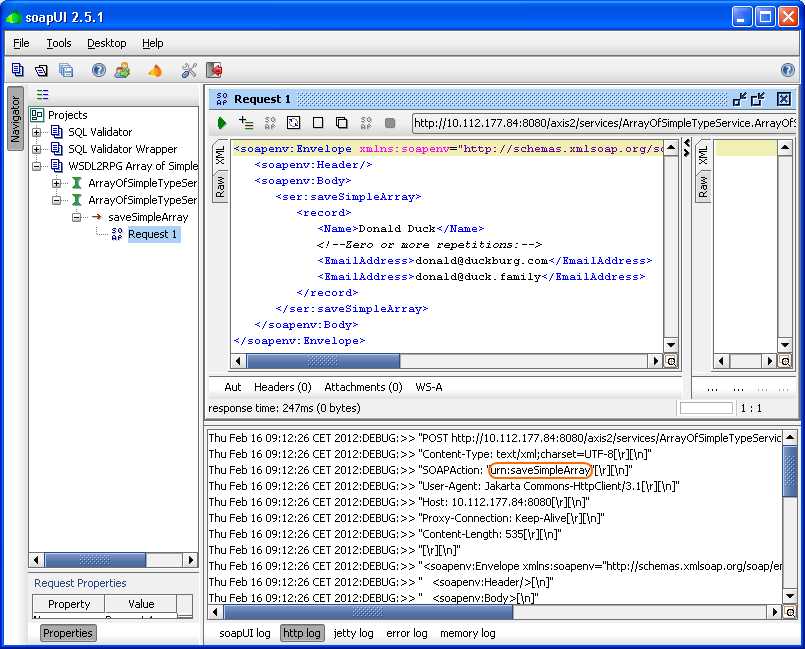Click the navigator tree toggle icon
This screenshot has width=805, height=649.
42,94
